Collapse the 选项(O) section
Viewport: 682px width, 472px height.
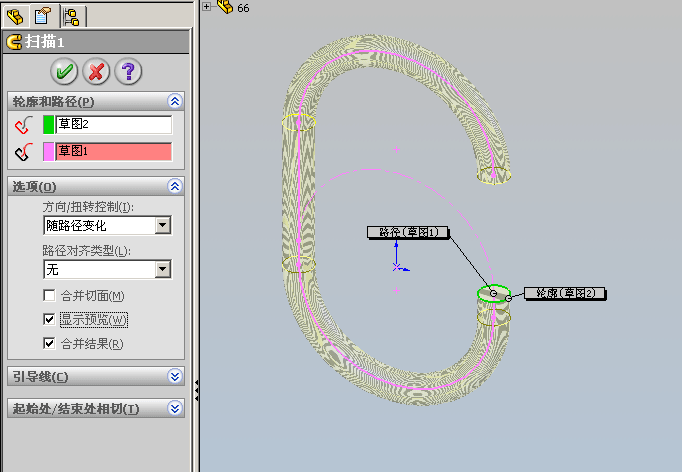point(175,186)
